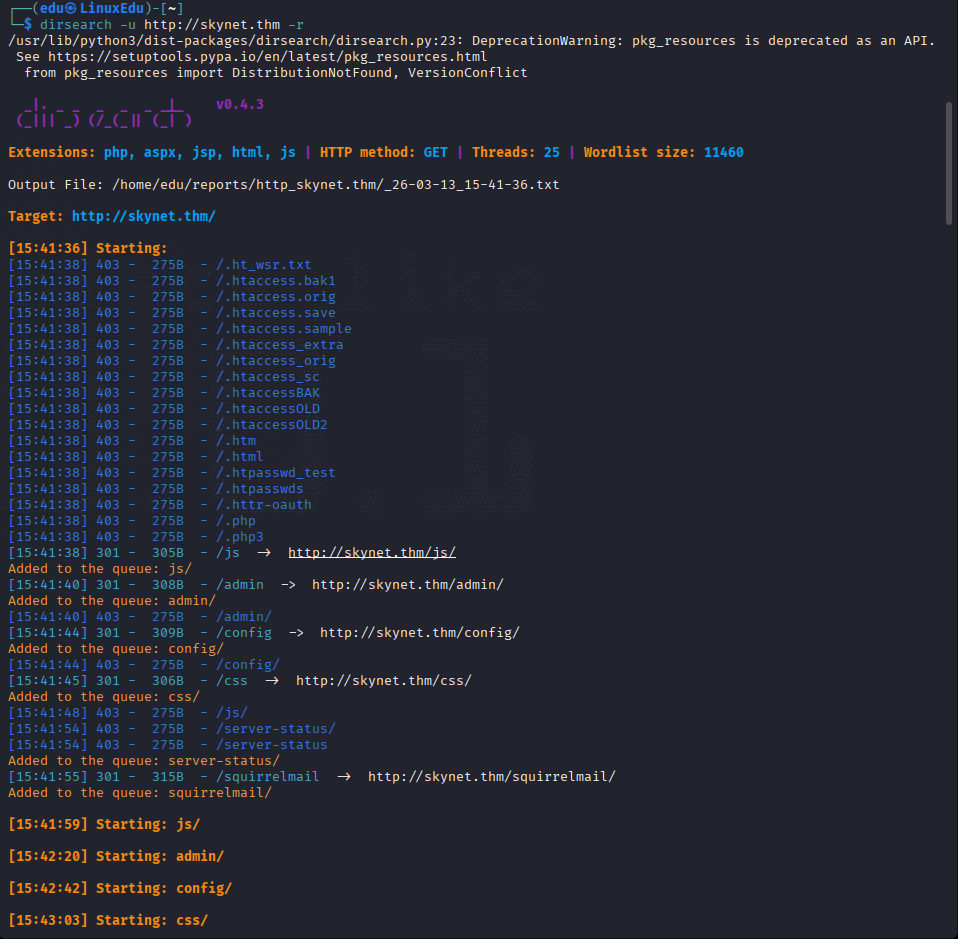Click the /.htpasswd_test result path
Screen dimensions: 958x939
click(x=276, y=472)
